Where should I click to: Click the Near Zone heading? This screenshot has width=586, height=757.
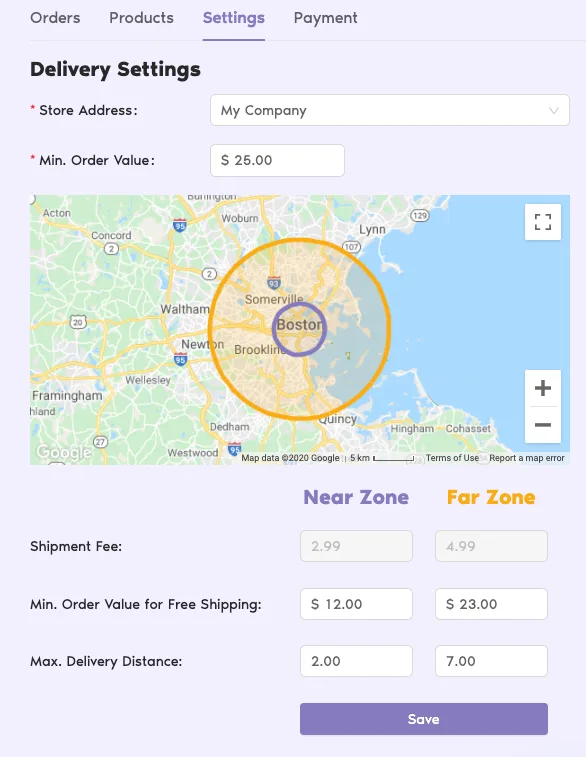(356, 497)
